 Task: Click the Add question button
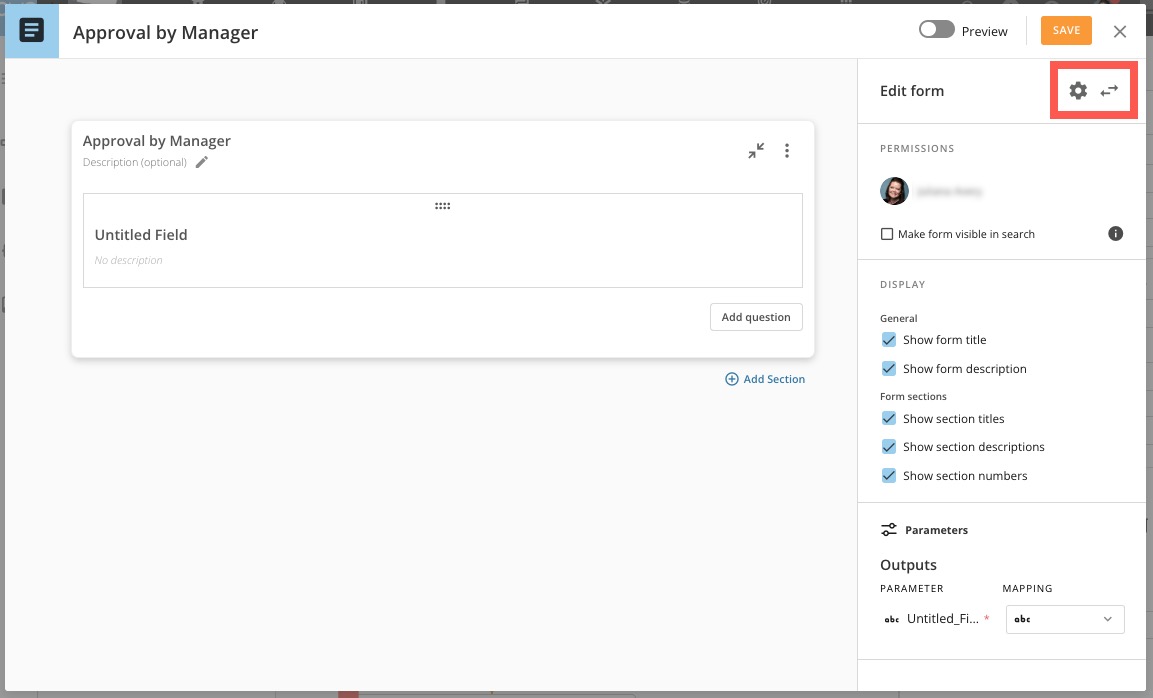point(756,317)
